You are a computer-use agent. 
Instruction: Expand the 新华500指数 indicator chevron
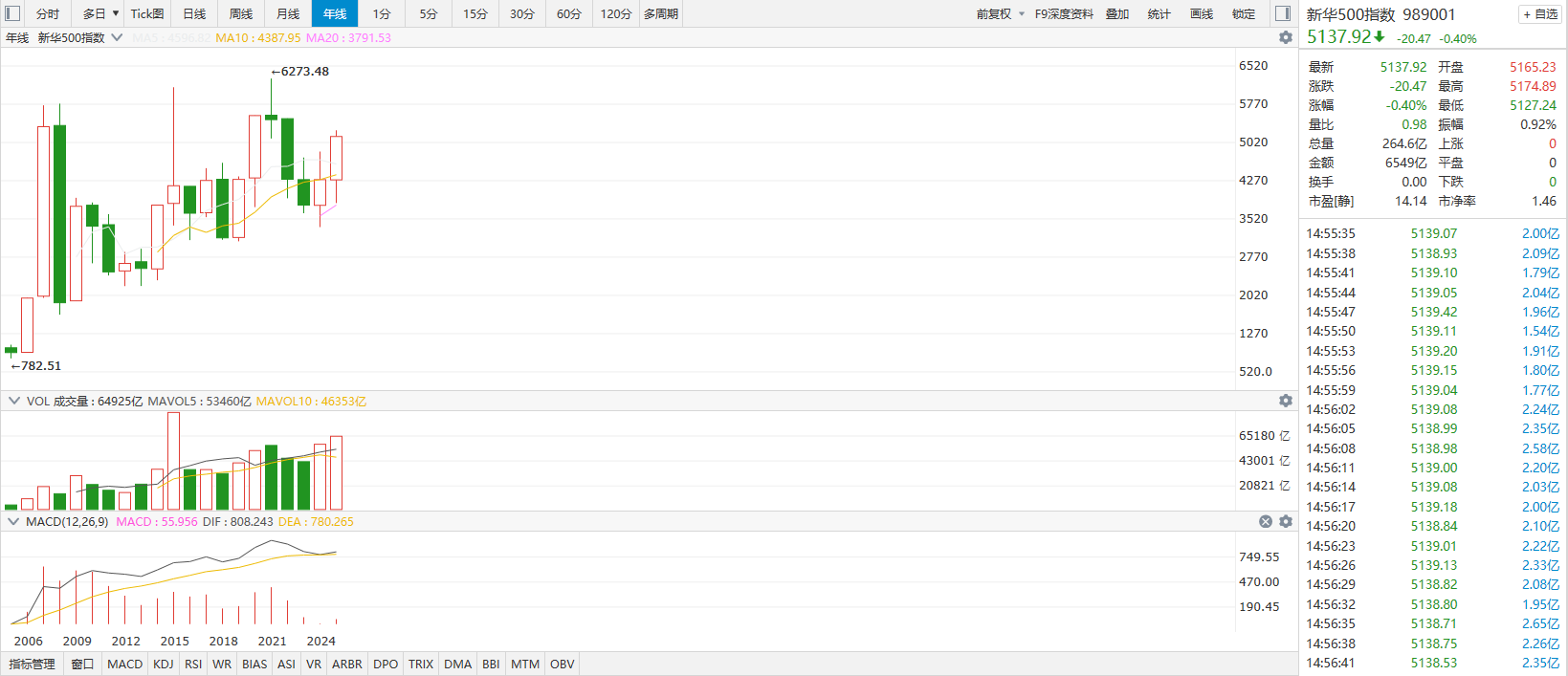(117, 37)
